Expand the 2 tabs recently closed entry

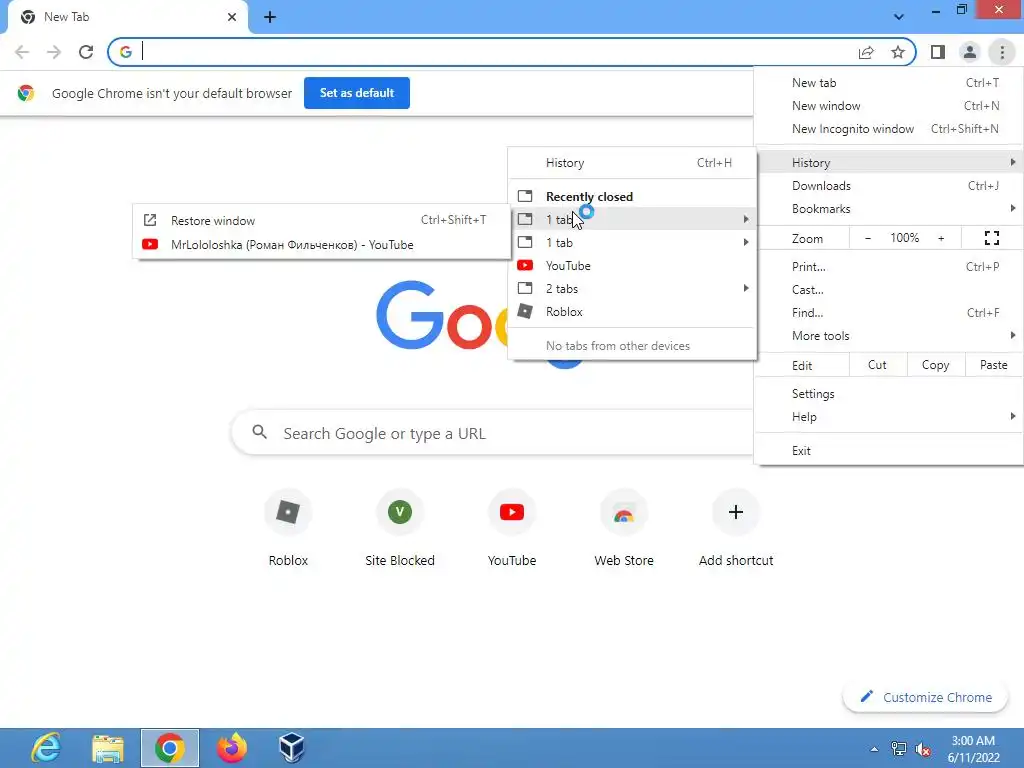pos(632,289)
